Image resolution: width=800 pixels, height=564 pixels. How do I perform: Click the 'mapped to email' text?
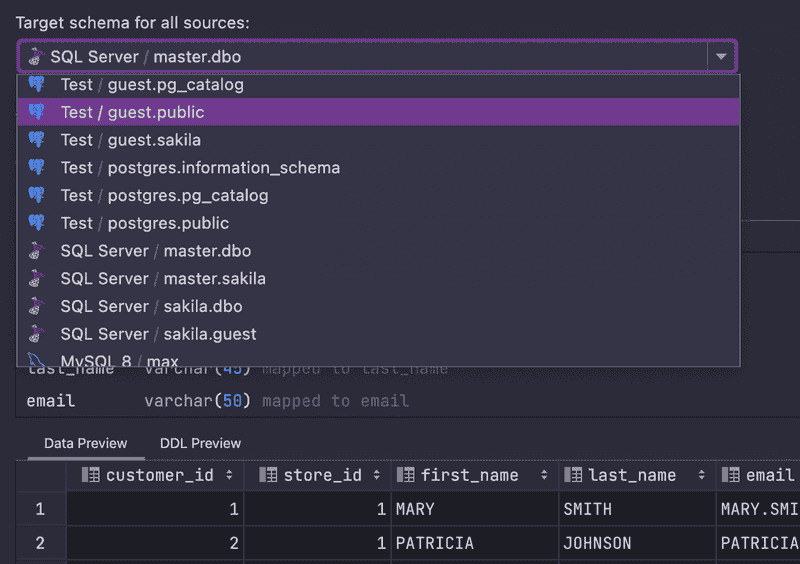tap(335, 401)
